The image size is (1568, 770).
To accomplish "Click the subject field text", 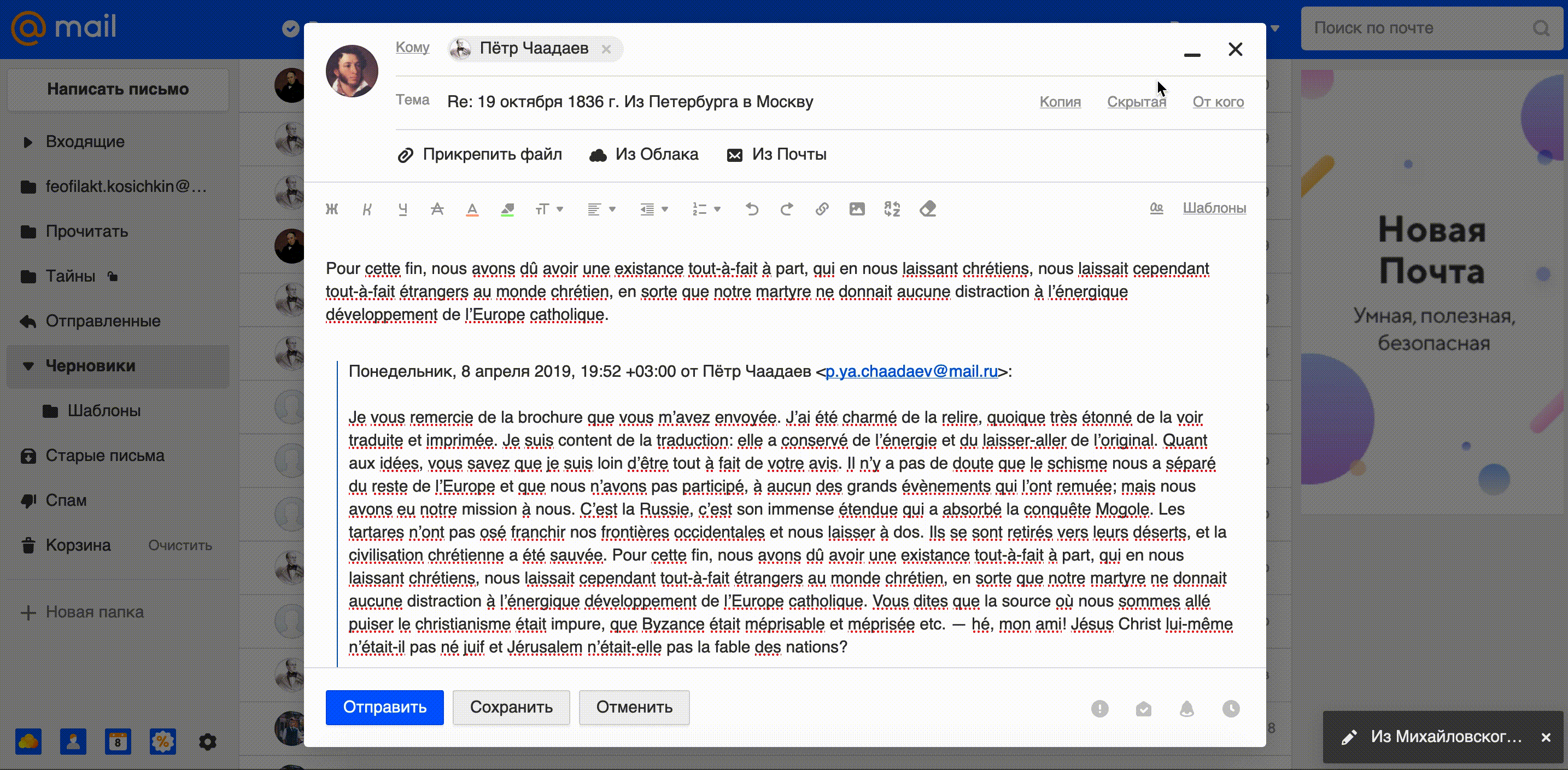I will click(x=629, y=102).
